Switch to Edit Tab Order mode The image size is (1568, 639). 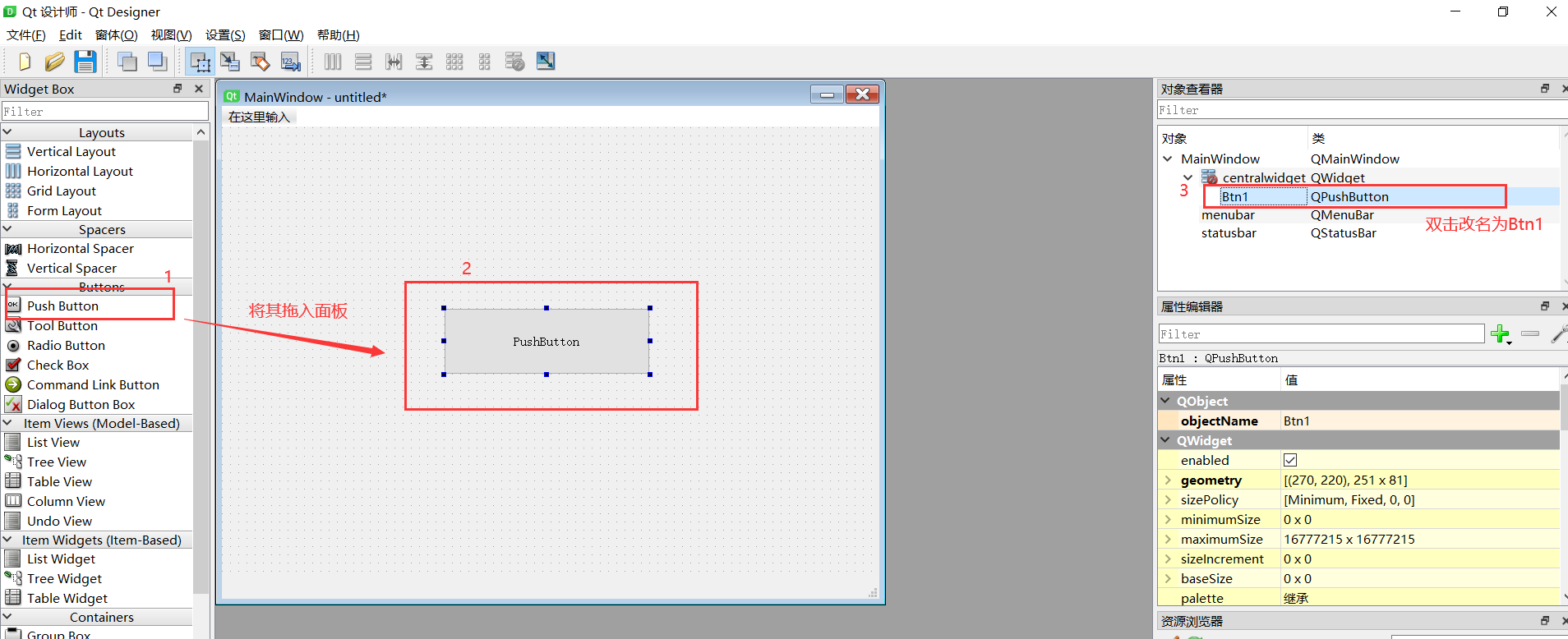coord(291,62)
